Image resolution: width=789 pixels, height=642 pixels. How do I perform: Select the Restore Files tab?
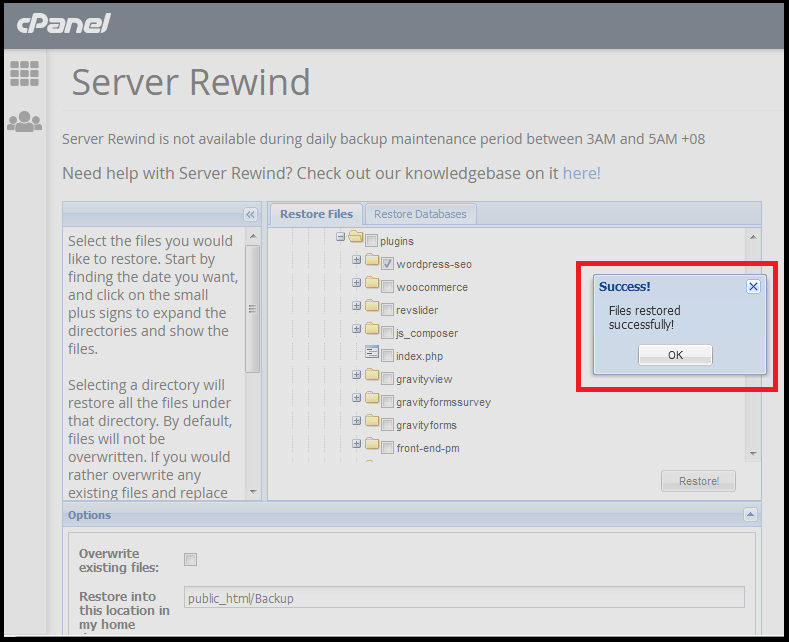coord(316,214)
